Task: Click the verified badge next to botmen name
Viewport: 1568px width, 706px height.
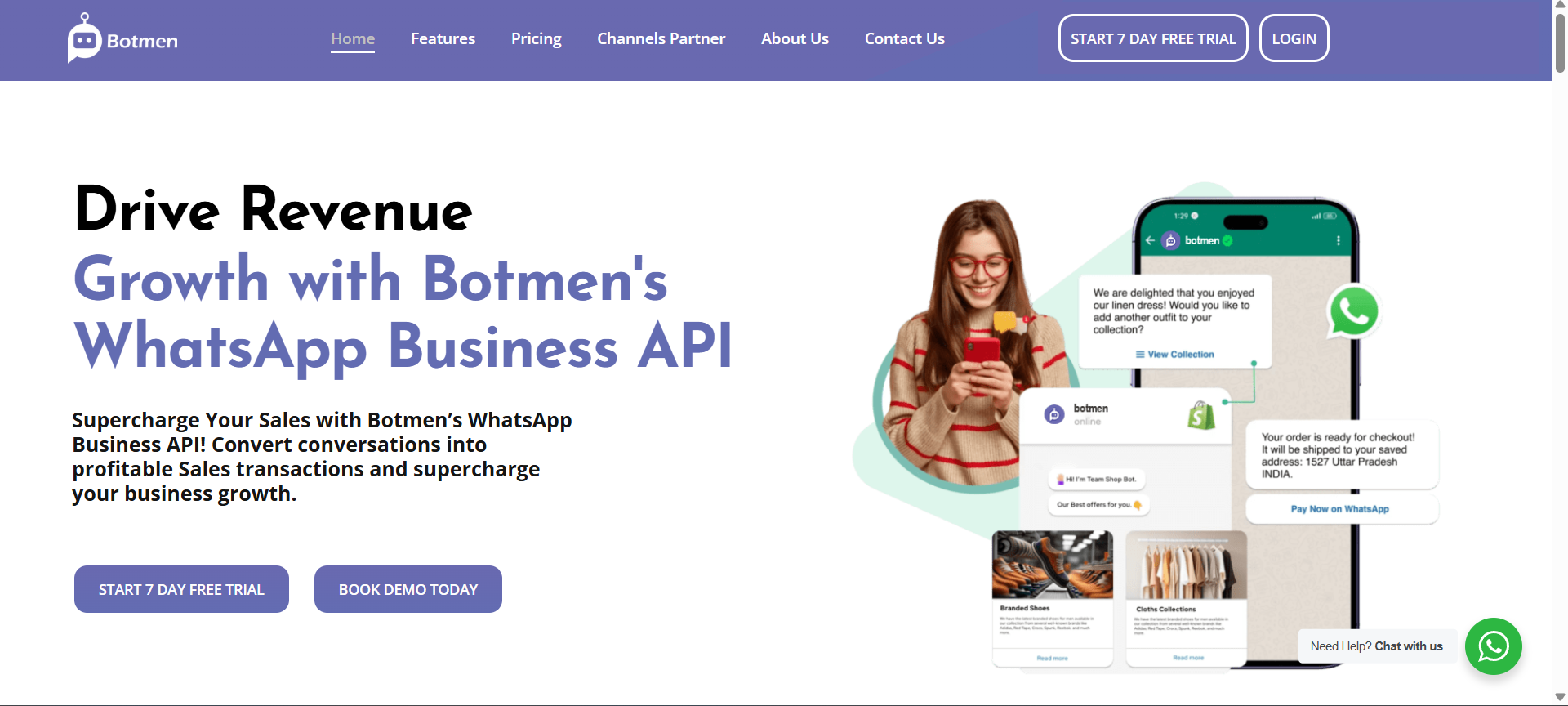Action: [x=1227, y=240]
